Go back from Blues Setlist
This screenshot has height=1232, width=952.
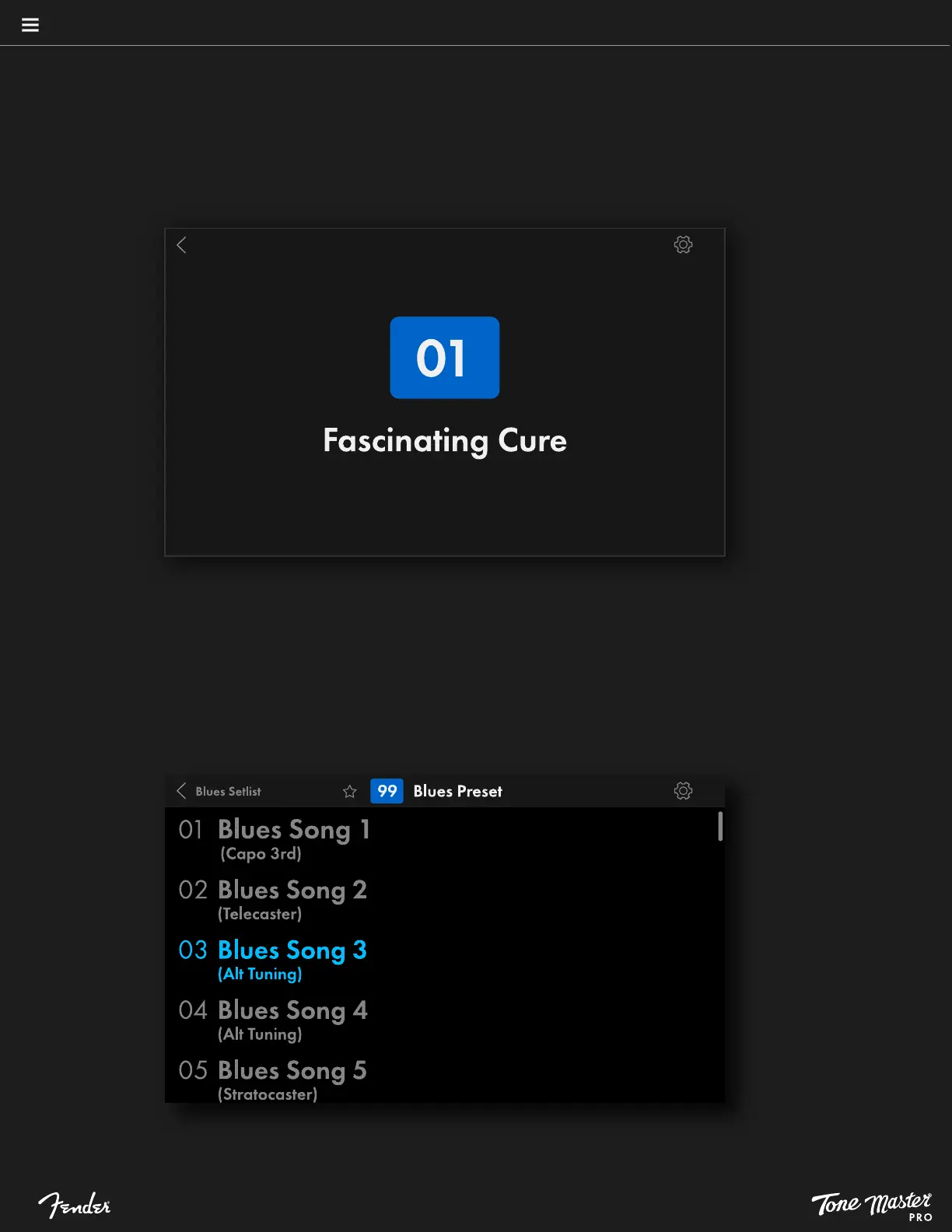tap(181, 791)
